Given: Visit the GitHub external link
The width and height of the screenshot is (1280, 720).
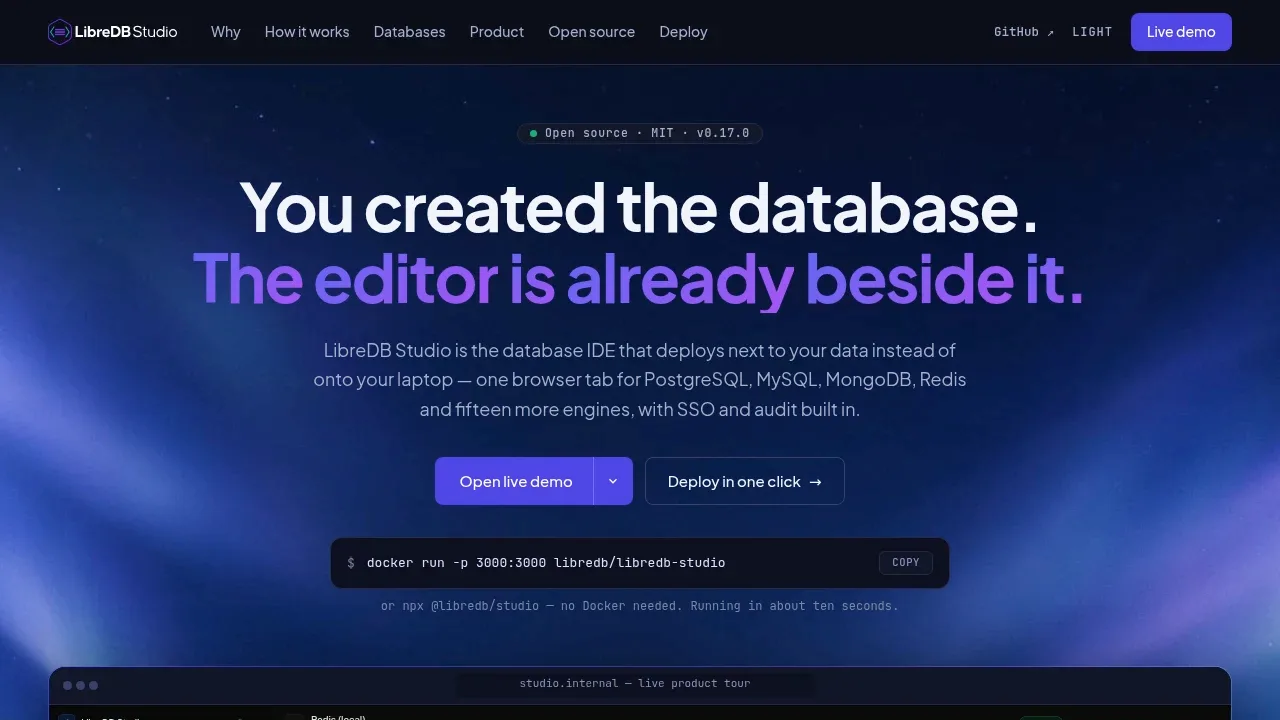Looking at the screenshot, I should [x=1024, y=32].
